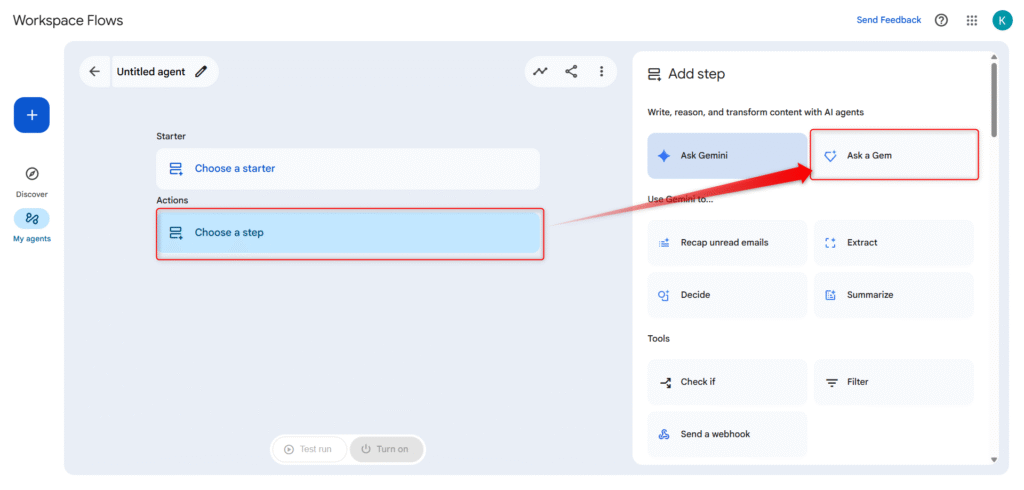Click pencil icon to rename Untitled agent
Image resolution: width=1024 pixels, height=490 pixels.
point(201,72)
